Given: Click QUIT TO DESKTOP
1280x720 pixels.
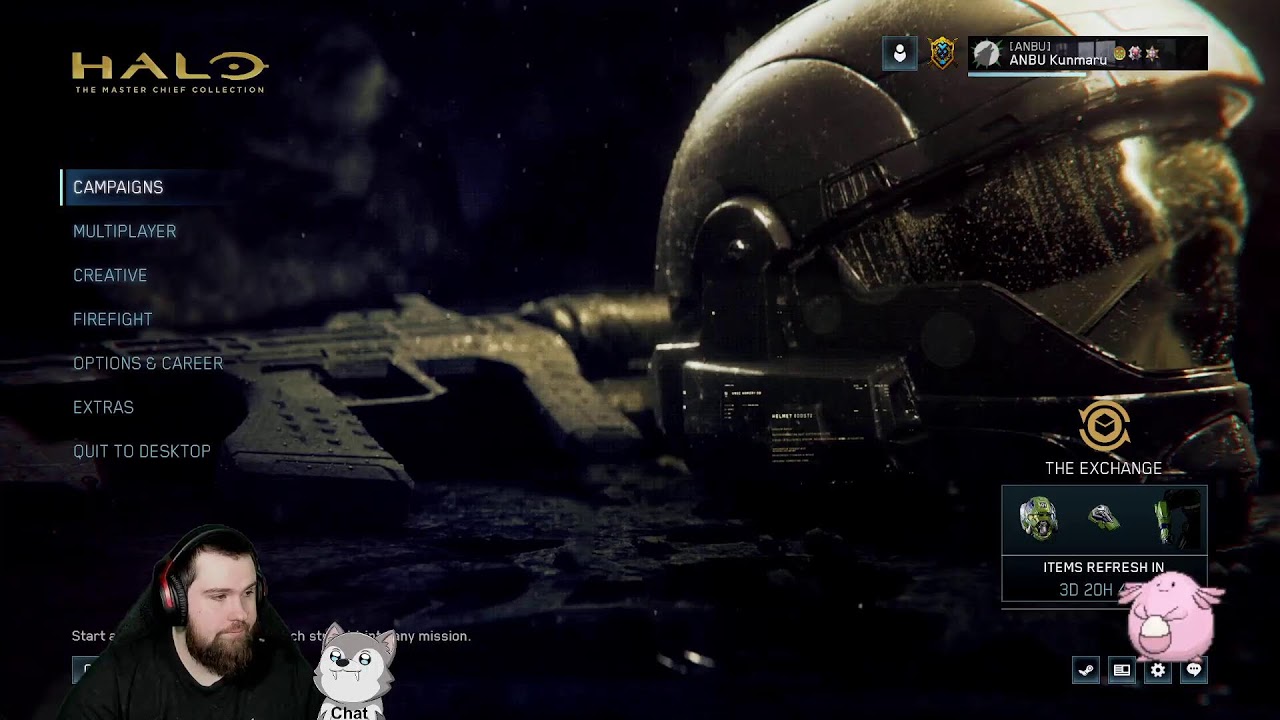Looking at the screenshot, I should click(x=142, y=451).
